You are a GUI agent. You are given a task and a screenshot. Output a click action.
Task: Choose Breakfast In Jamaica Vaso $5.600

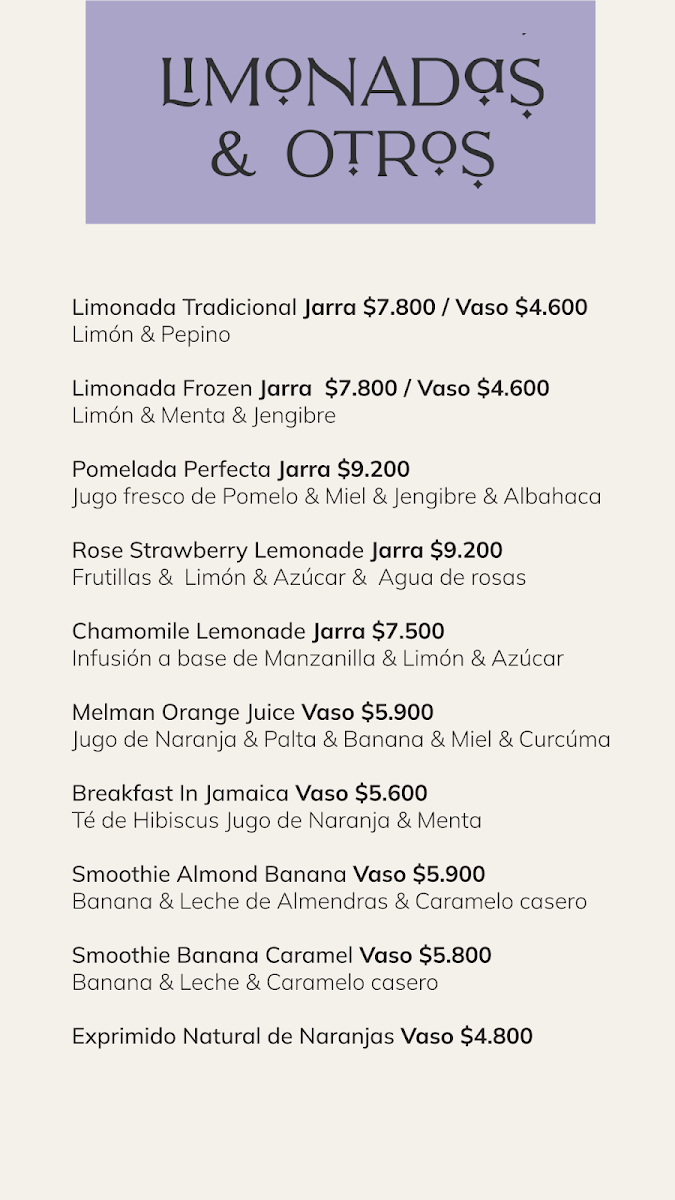[250, 793]
